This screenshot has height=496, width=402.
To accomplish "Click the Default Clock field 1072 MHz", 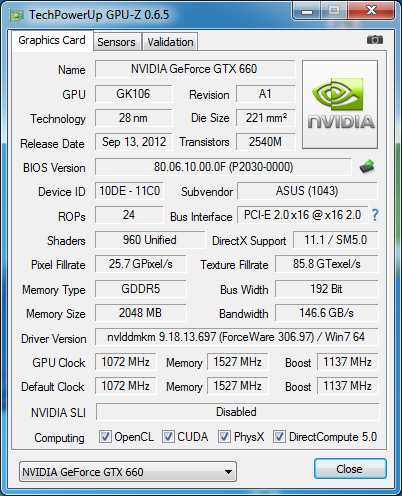I will coord(126,386).
